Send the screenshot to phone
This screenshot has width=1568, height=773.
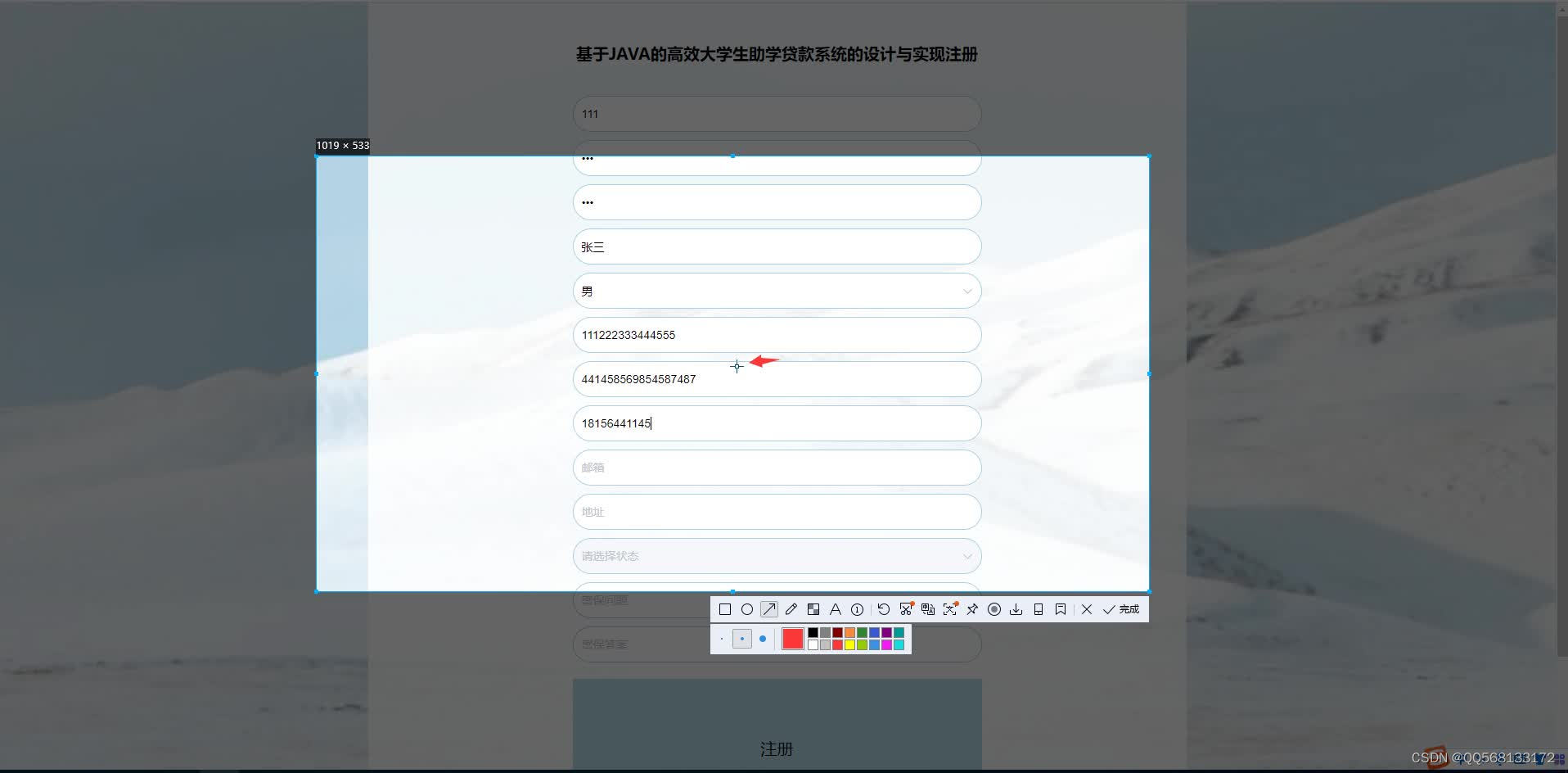coord(1039,609)
